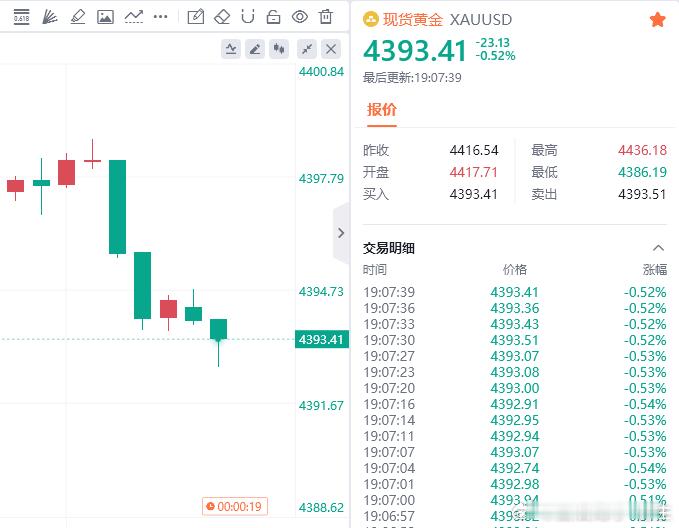Screen dimensions: 679x528
Task: Click the 现货黄金 XAUUSD title
Action: [447, 19]
